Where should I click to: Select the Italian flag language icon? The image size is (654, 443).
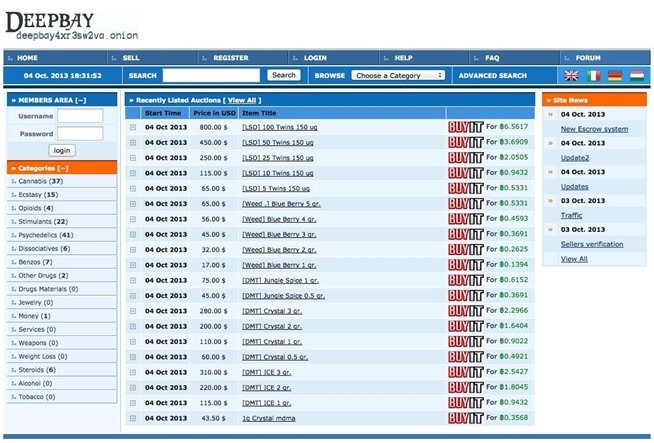tap(594, 75)
